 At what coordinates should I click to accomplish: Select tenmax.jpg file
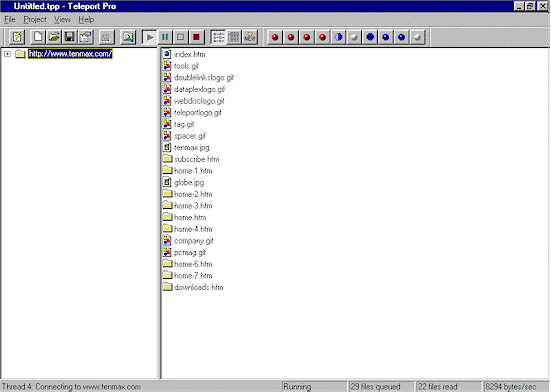192,148
